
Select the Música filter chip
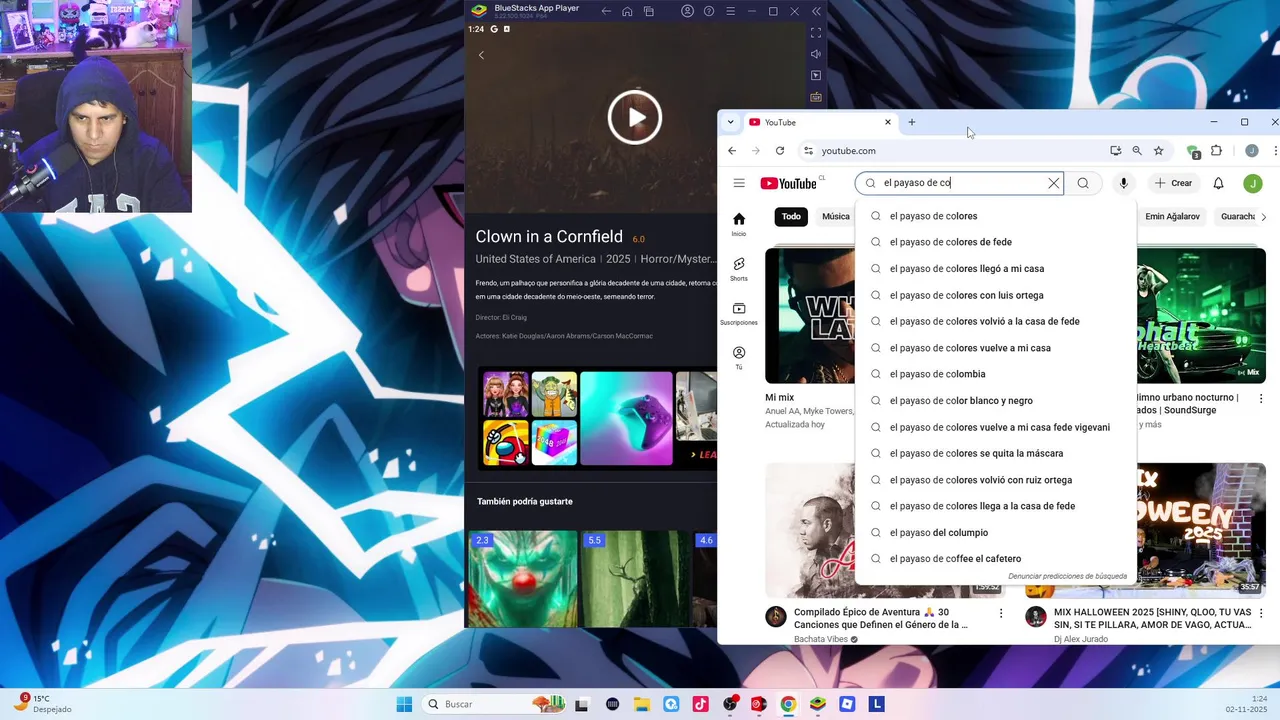(835, 216)
